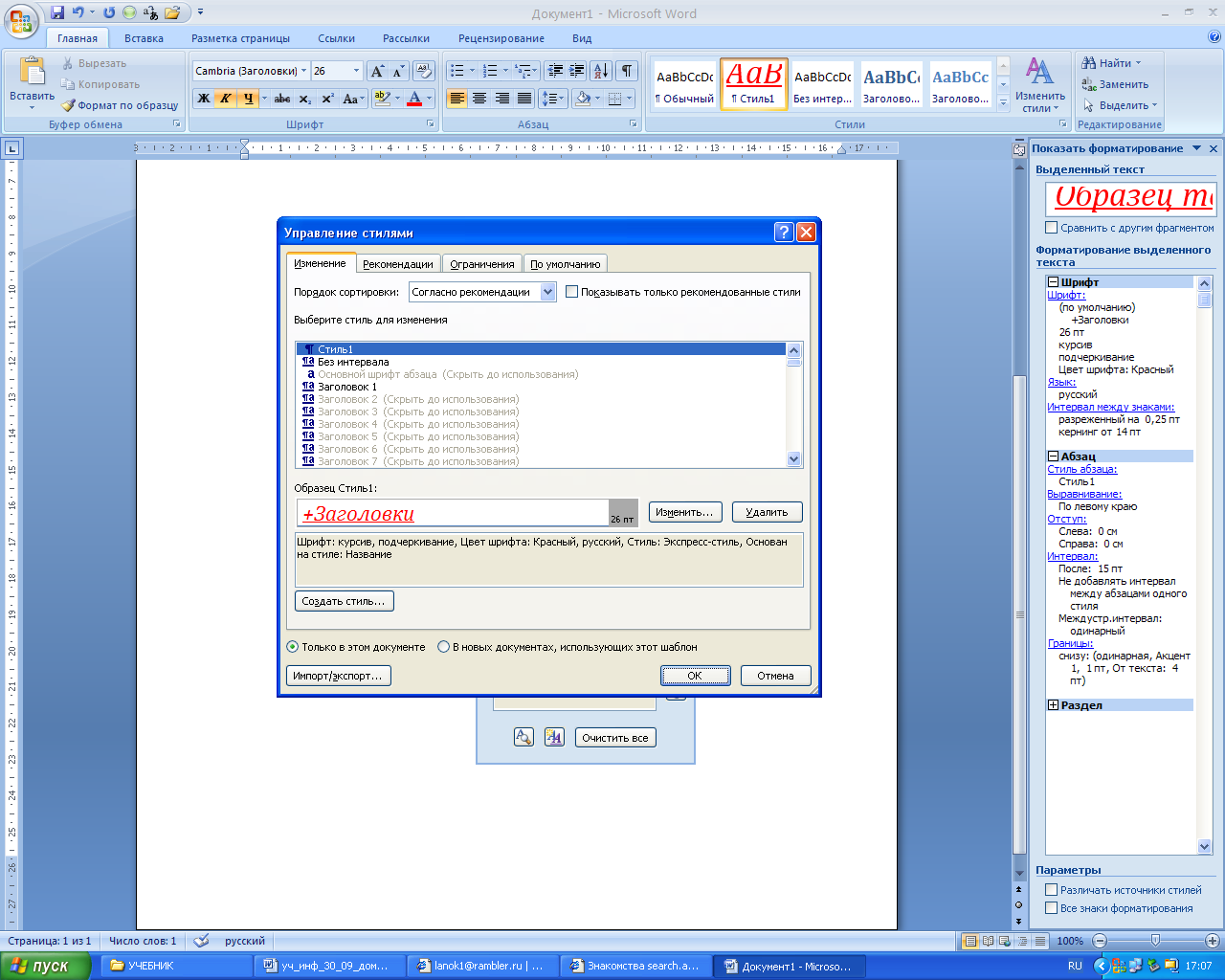Click Paste (Вставить) clipboard icon

pos(32,72)
